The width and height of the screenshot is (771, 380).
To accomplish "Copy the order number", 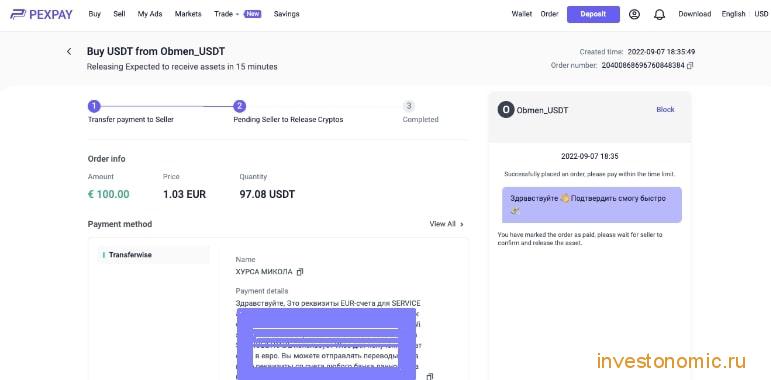I will point(690,65).
